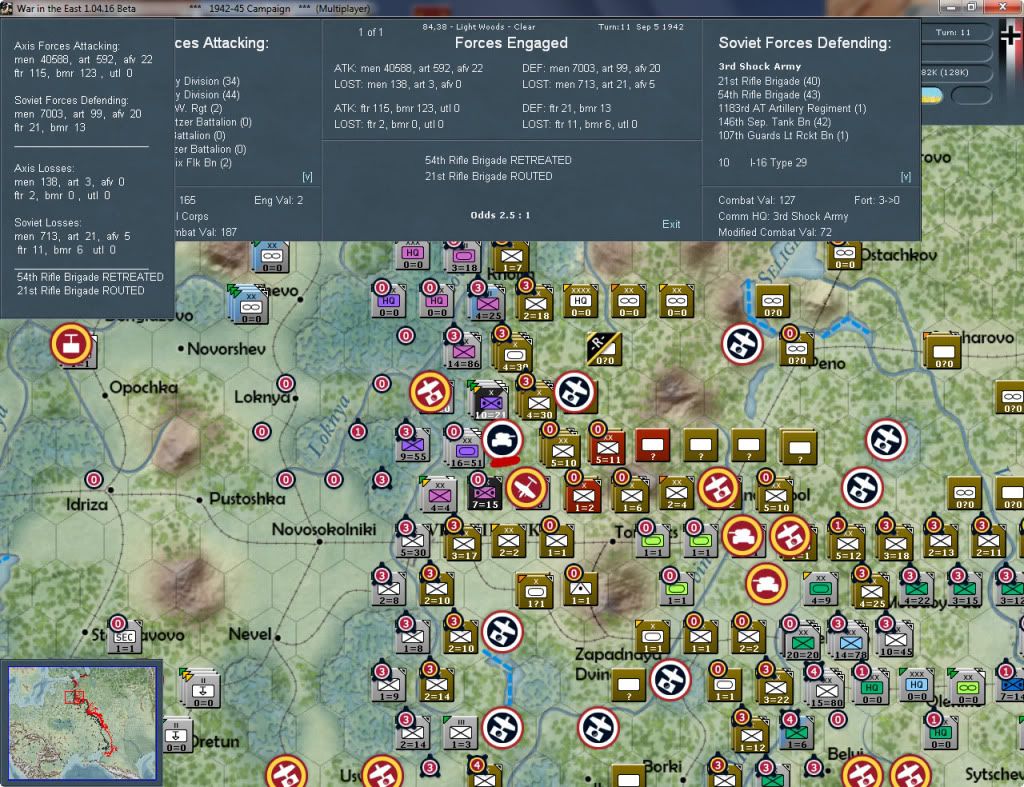
Task: Click the '3rd Shock Army' heading
Action: point(760,67)
